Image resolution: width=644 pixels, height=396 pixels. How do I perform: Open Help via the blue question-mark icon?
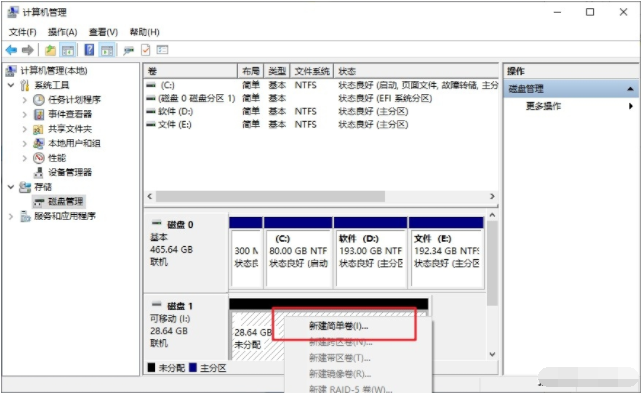(x=89, y=50)
